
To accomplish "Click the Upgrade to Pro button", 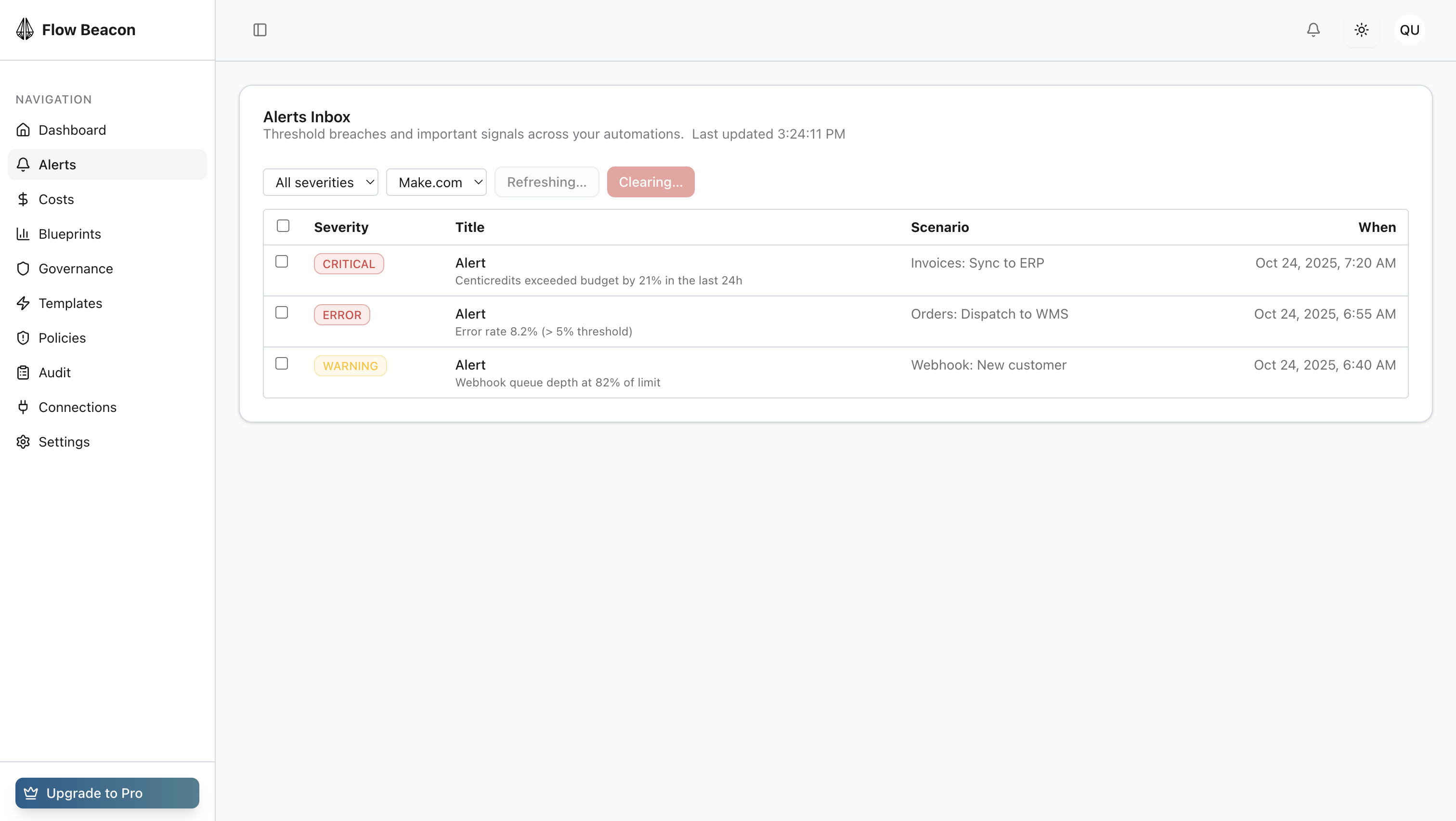I will pos(106,793).
